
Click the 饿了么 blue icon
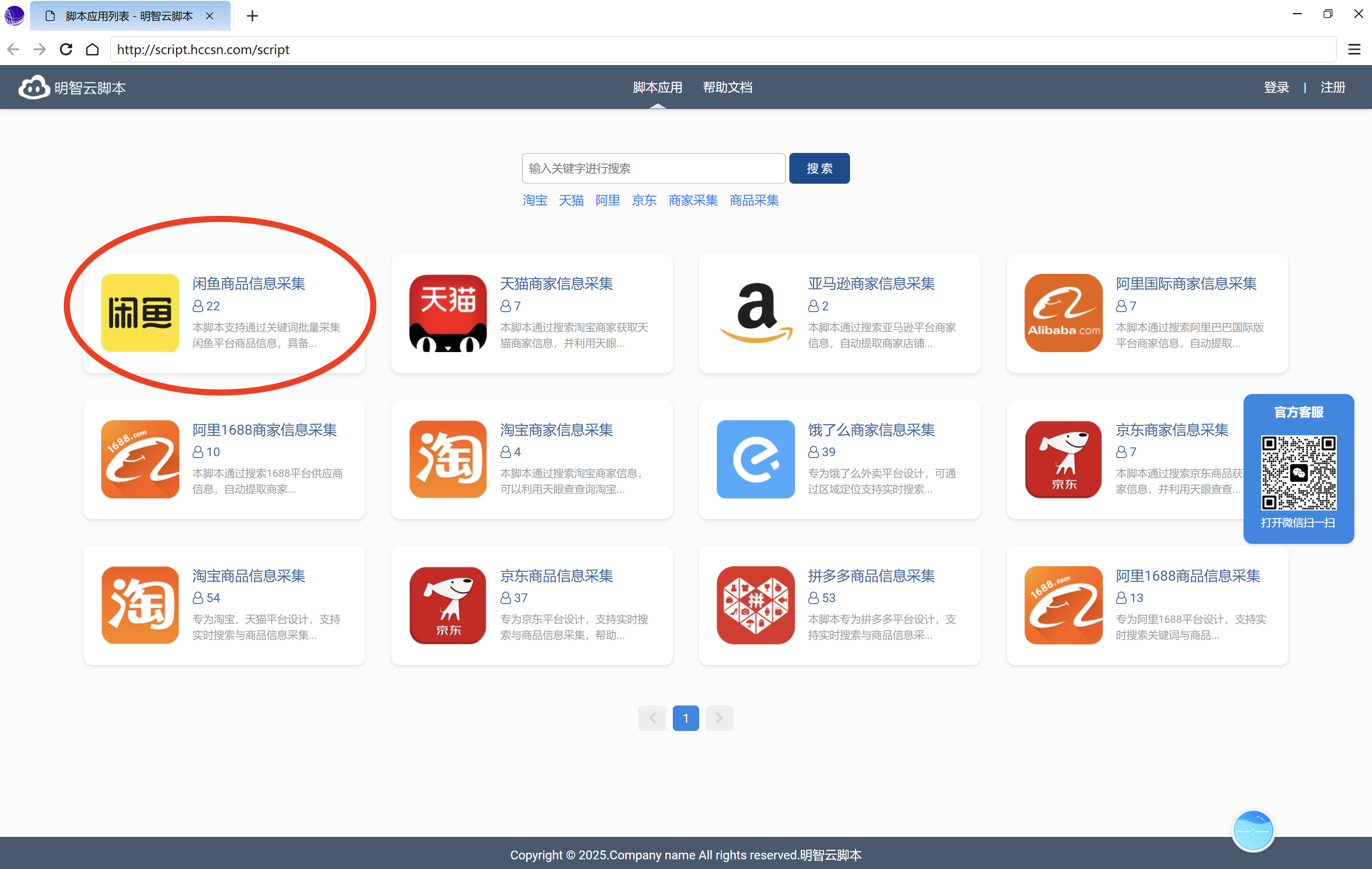coord(756,459)
